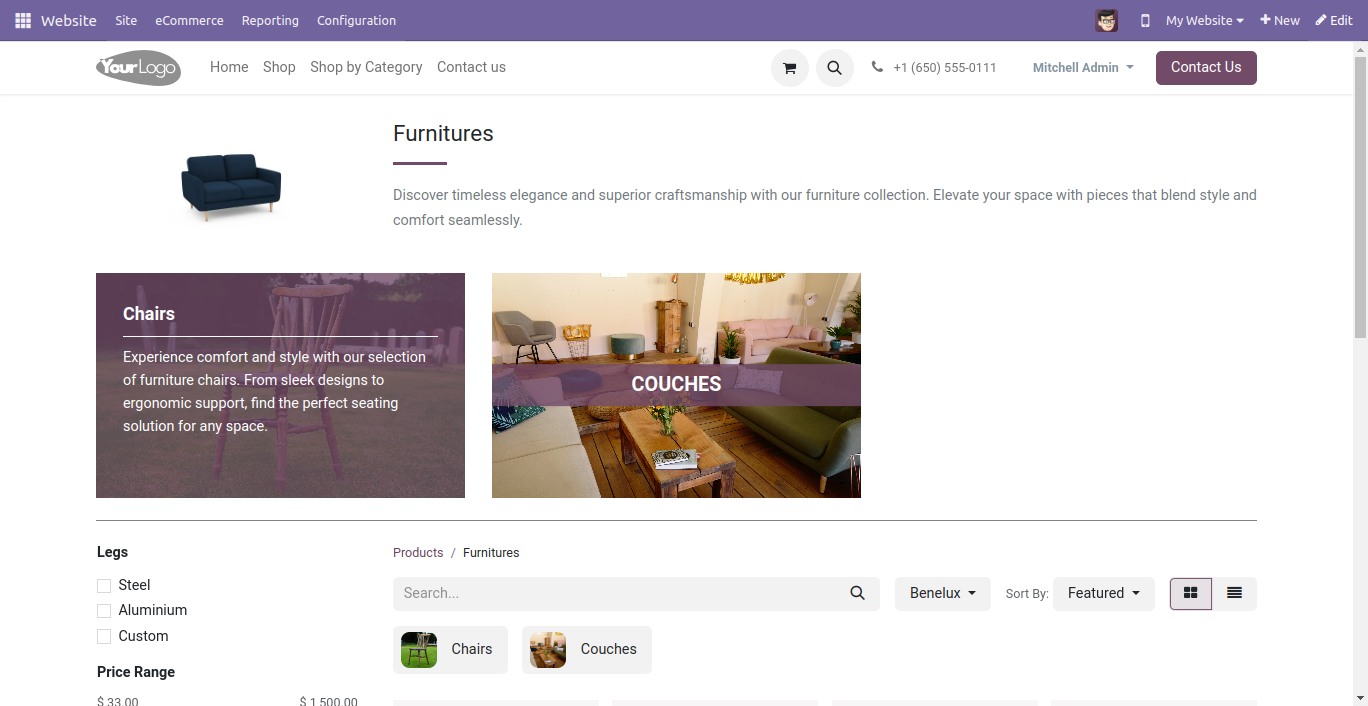Click the blue sofa category image

(231, 187)
